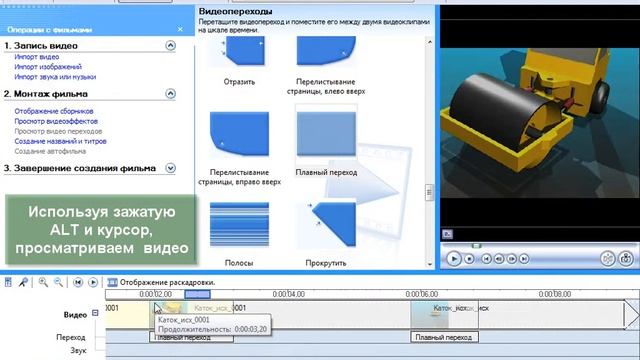Zoom in the timeline with the magnifier plus

[x=43, y=282]
